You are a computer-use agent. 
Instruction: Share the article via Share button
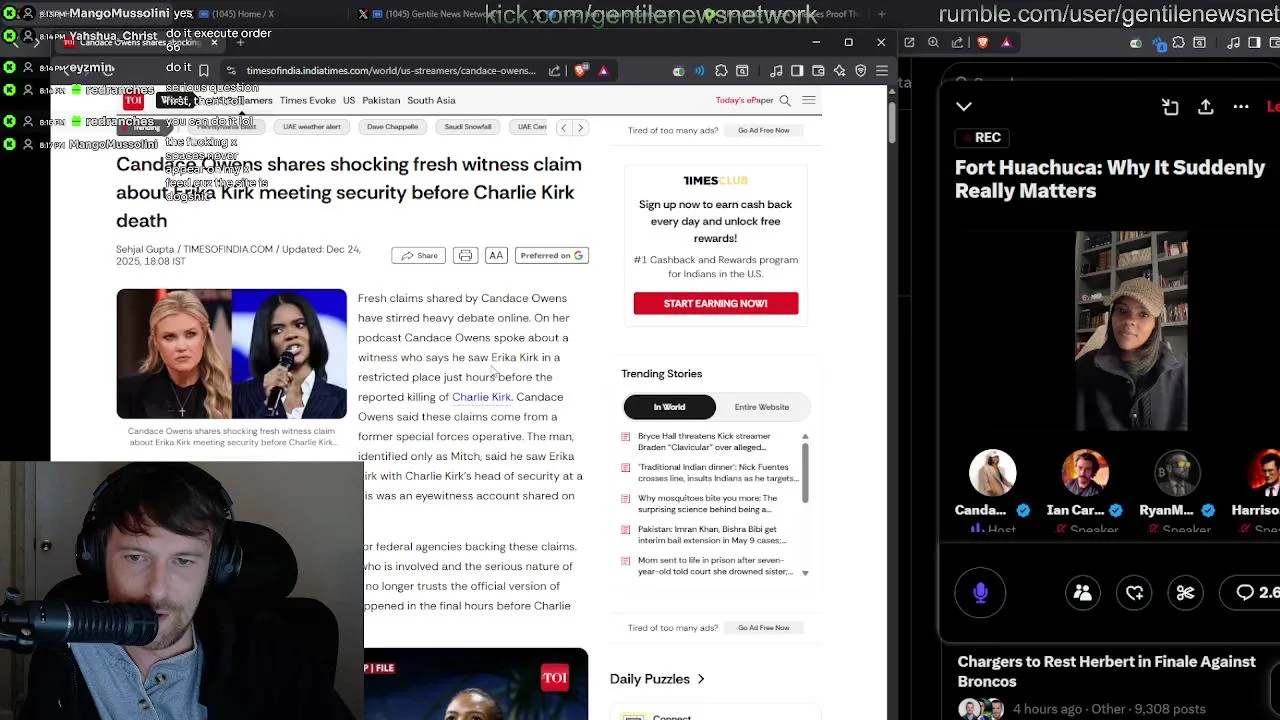click(419, 256)
